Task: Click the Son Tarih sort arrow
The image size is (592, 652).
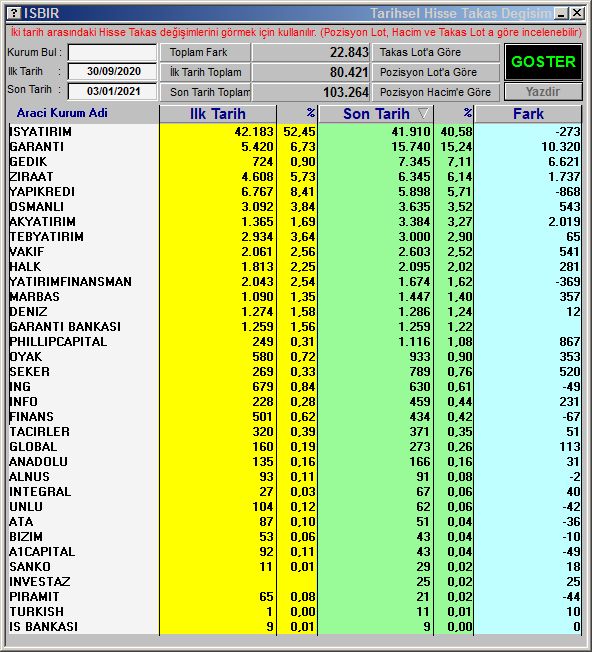Action: coord(423,114)
